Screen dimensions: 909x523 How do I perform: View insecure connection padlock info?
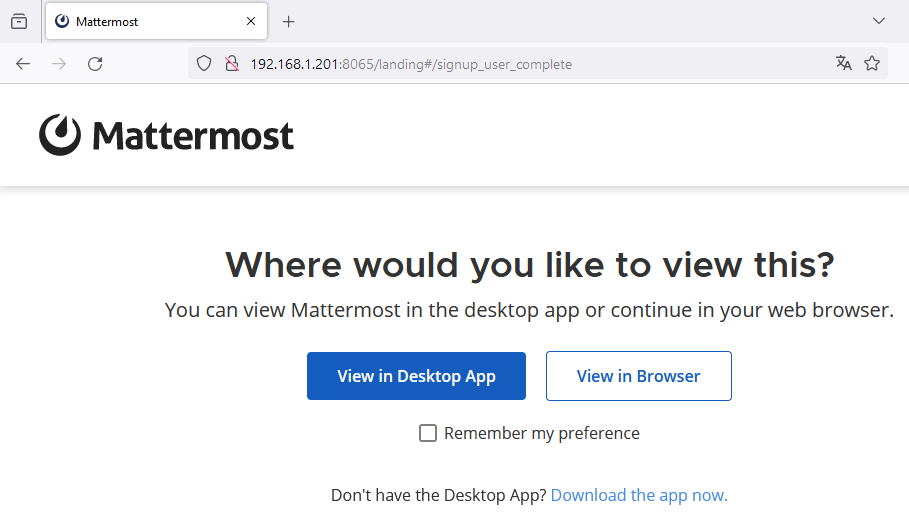coord(232,64)
